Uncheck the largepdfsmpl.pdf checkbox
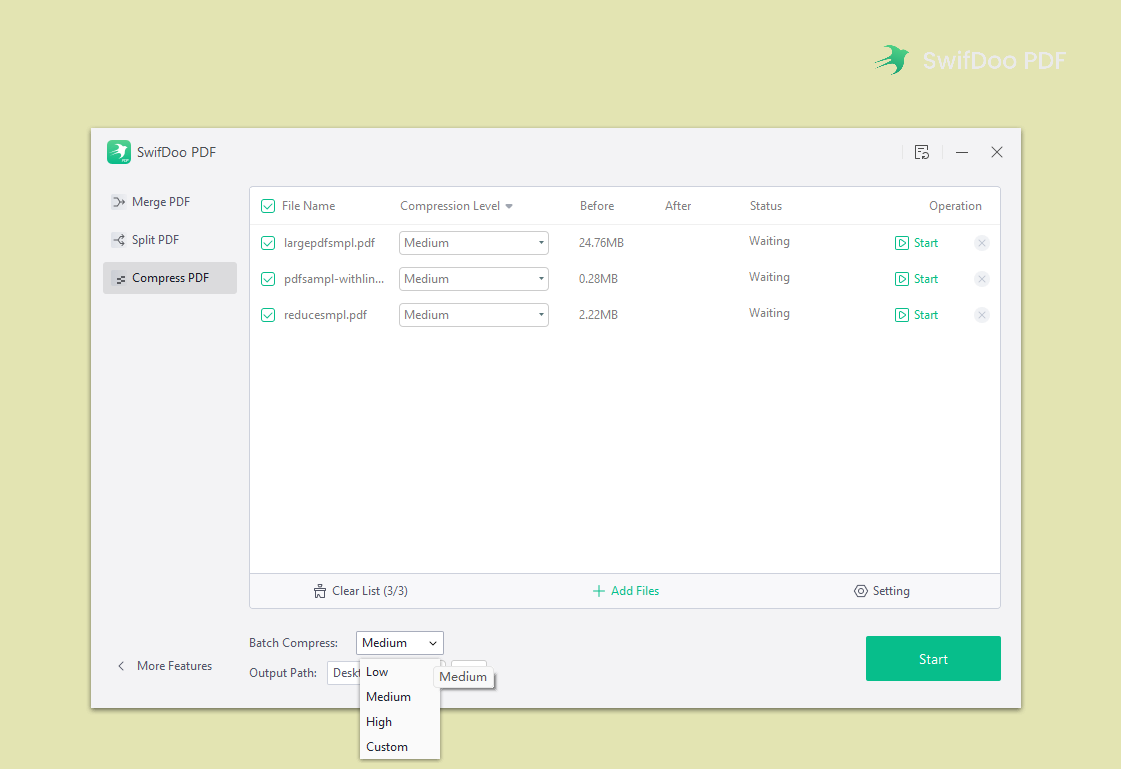The width and height of the screenshot is (1121, 769). click(x=268, y=243)
